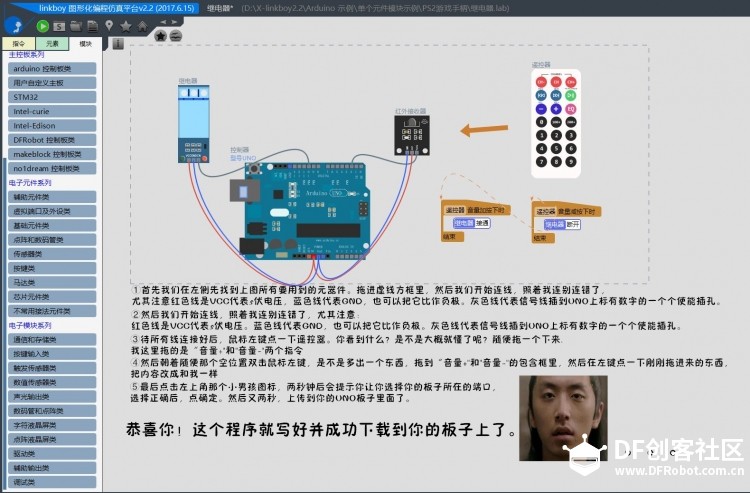Viewport: 750px width, 493px height.
Task: Open the 数值传感器类 category
Action: coord(52,383)
